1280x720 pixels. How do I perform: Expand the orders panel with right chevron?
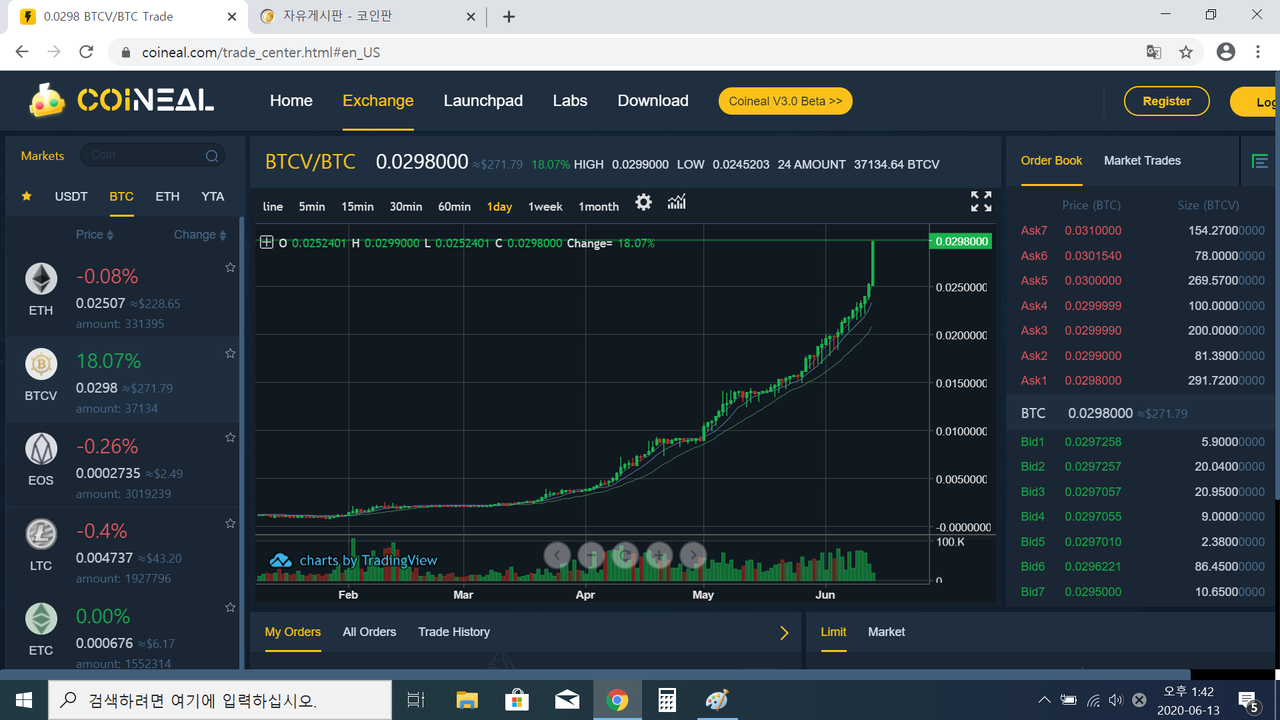coord(784,633)
